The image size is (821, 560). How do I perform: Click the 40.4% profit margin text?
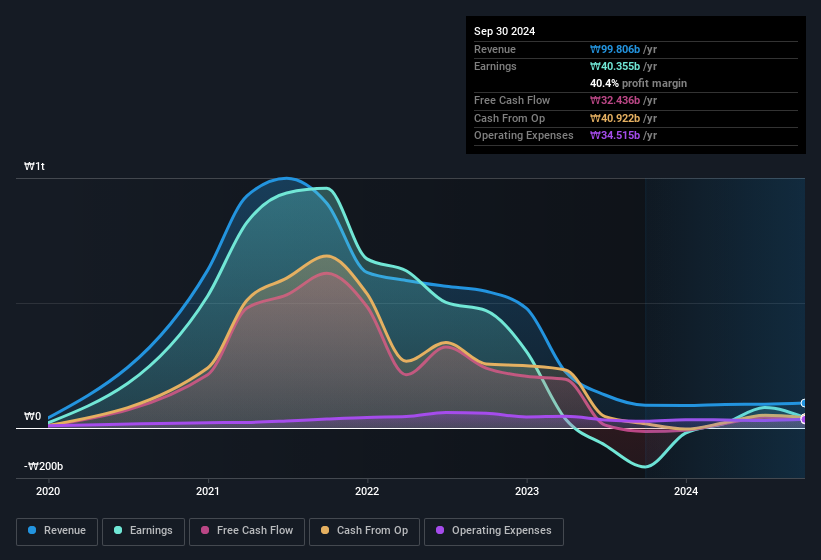coord(638,83)
